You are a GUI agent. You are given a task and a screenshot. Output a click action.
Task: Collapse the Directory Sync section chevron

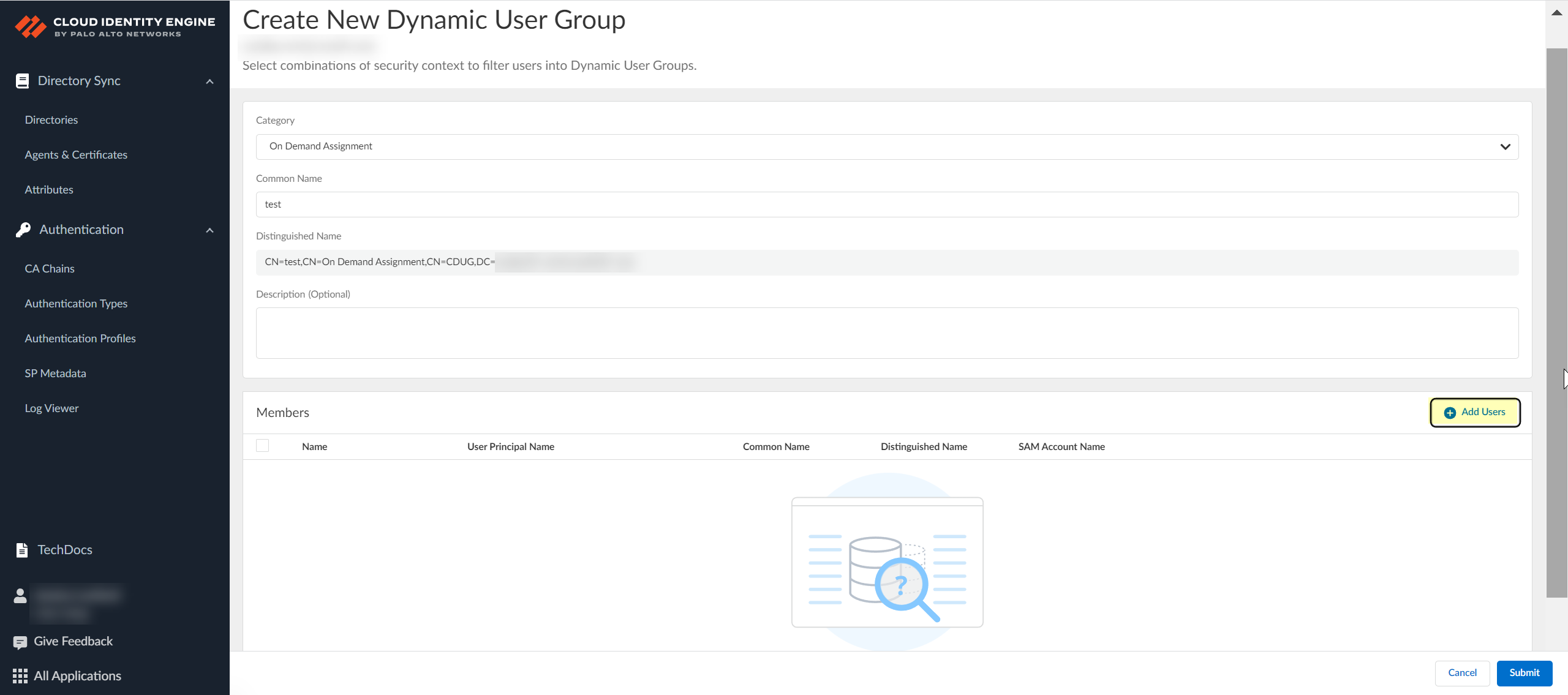click(x=210, y=81)
